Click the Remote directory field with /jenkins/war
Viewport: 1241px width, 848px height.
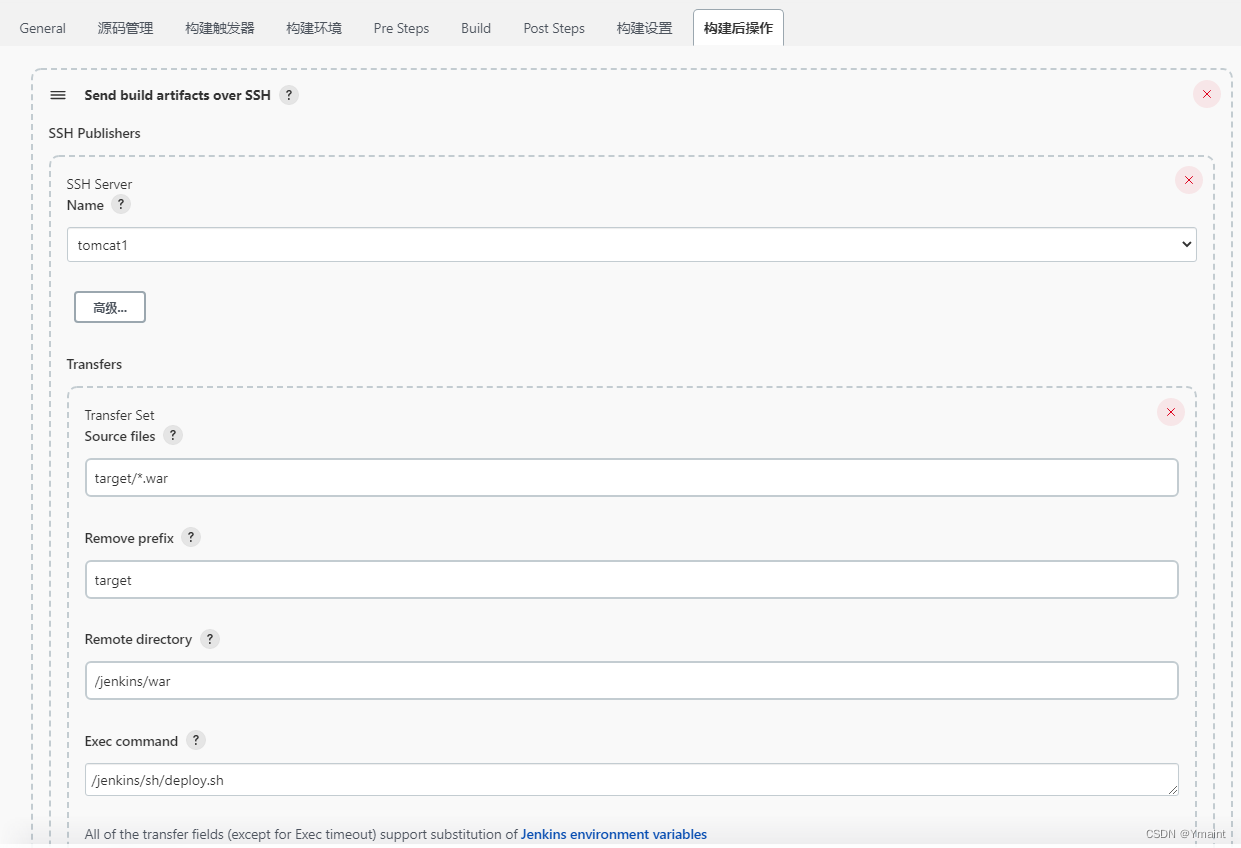click(x=632, y=681)
